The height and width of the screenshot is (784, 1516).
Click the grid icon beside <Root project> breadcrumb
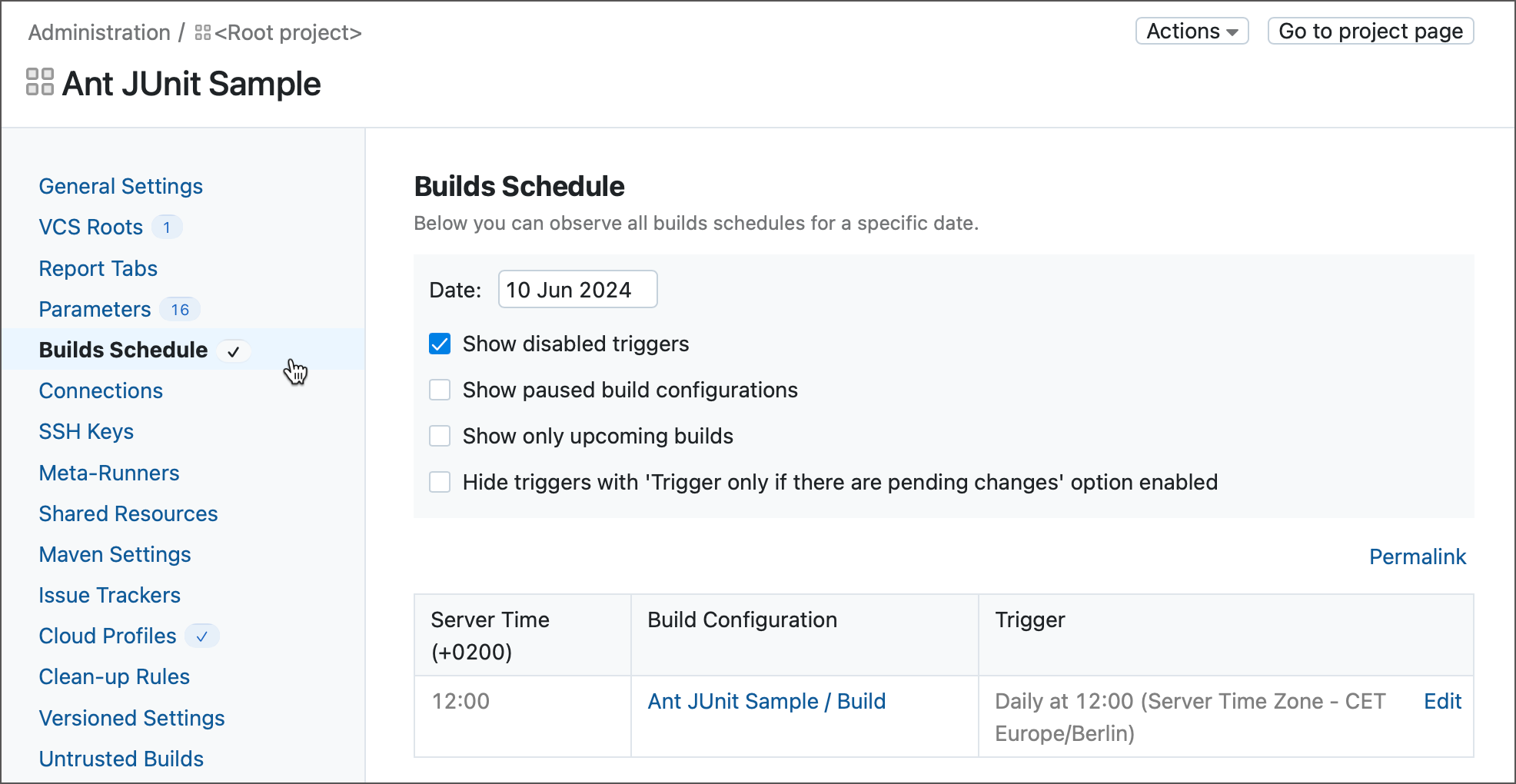tap(203, 32)
